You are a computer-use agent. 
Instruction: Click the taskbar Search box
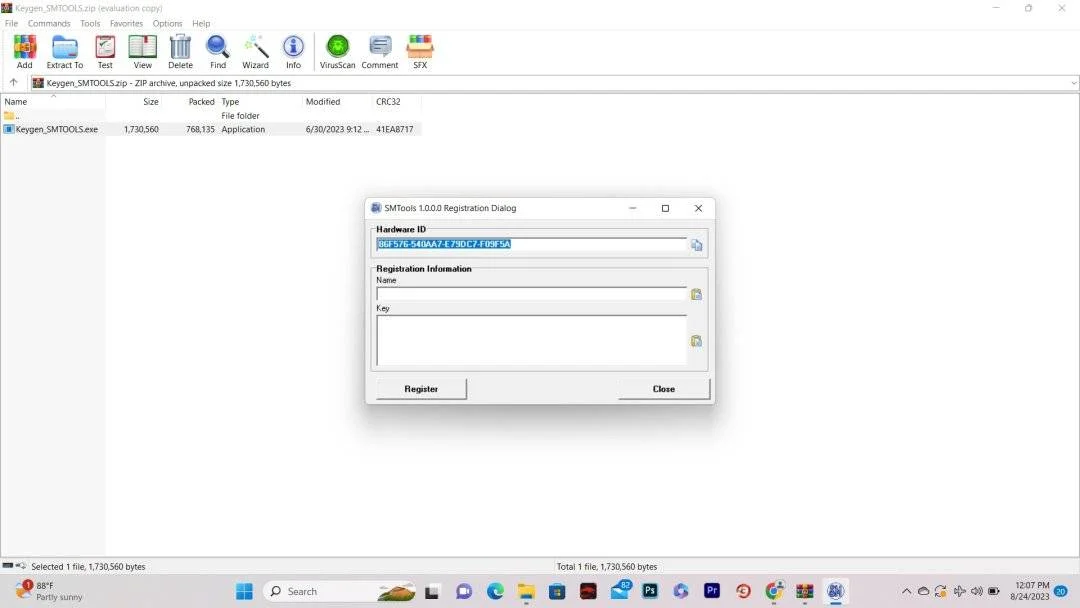click(x=340, y=591)
